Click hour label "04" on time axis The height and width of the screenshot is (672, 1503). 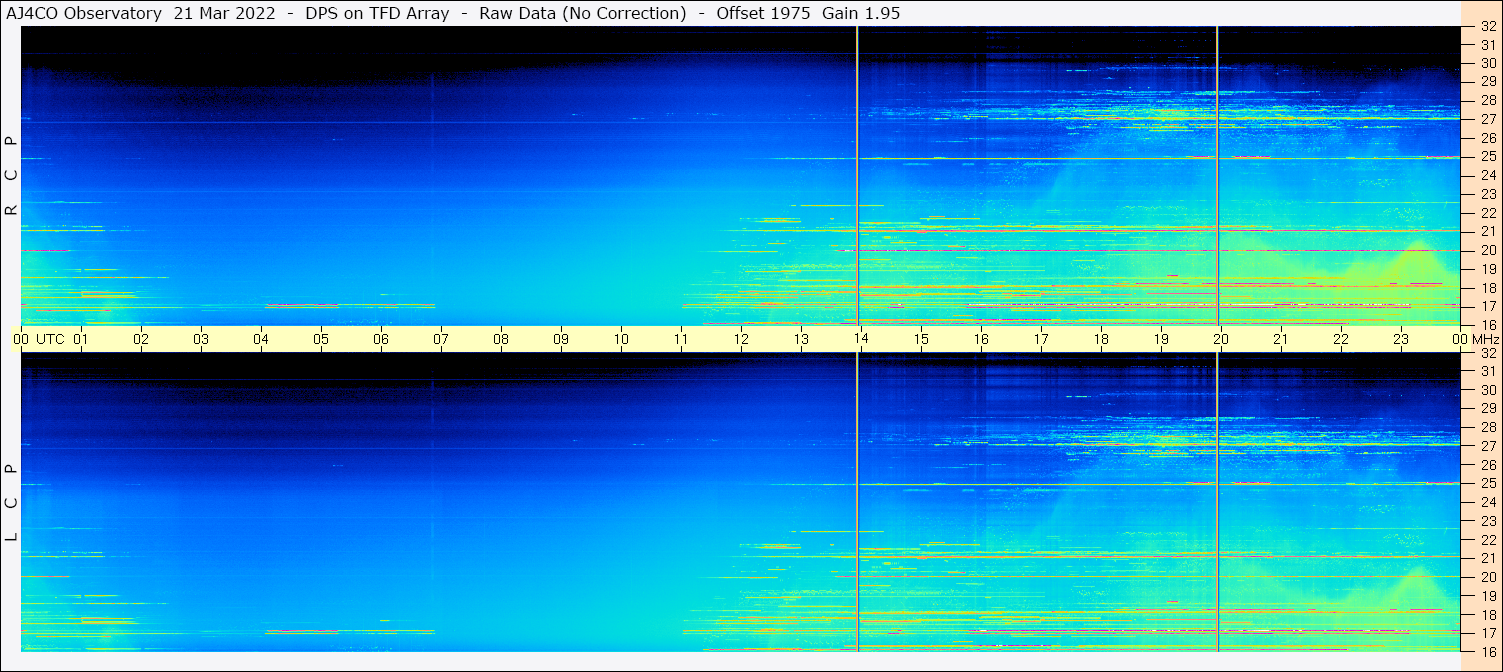coord(261,339)
